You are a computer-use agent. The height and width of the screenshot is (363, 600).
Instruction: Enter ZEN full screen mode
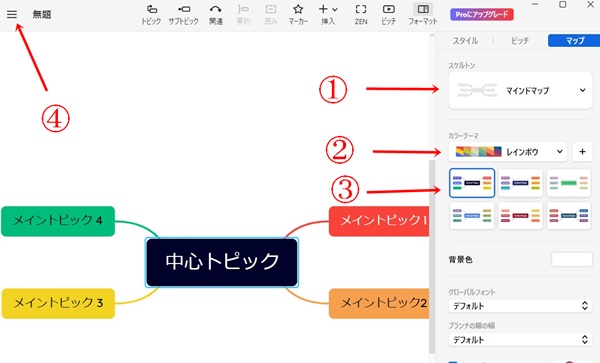tap(361, 15)
